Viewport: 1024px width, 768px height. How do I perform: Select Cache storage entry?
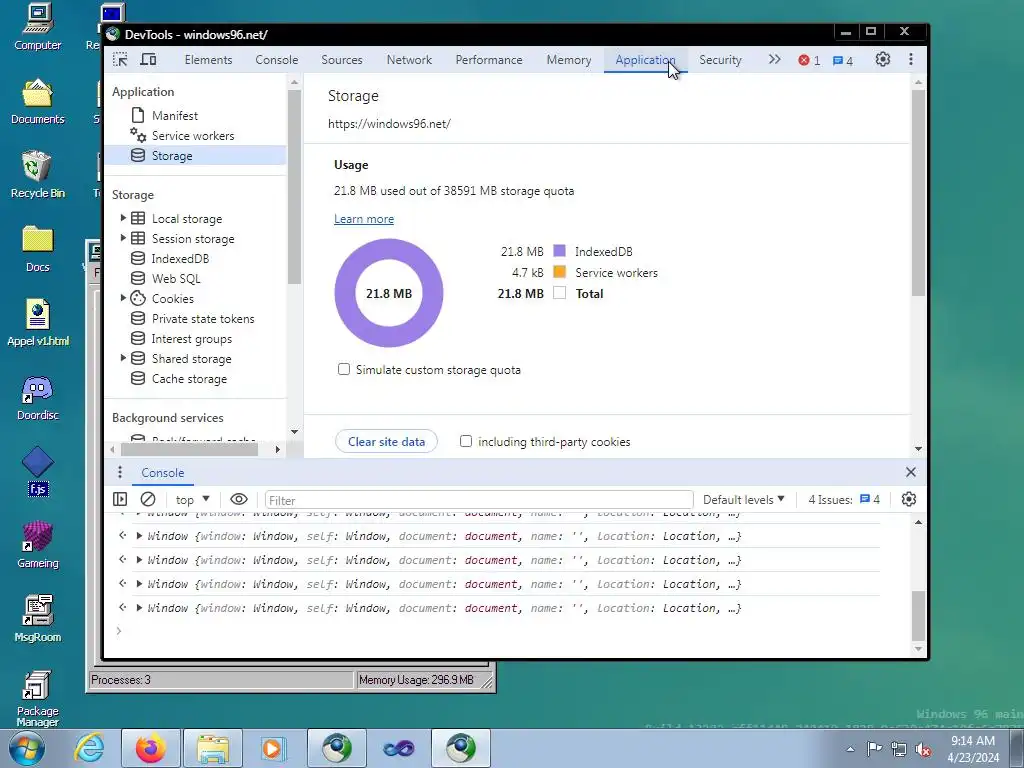[x=189, y=379]
